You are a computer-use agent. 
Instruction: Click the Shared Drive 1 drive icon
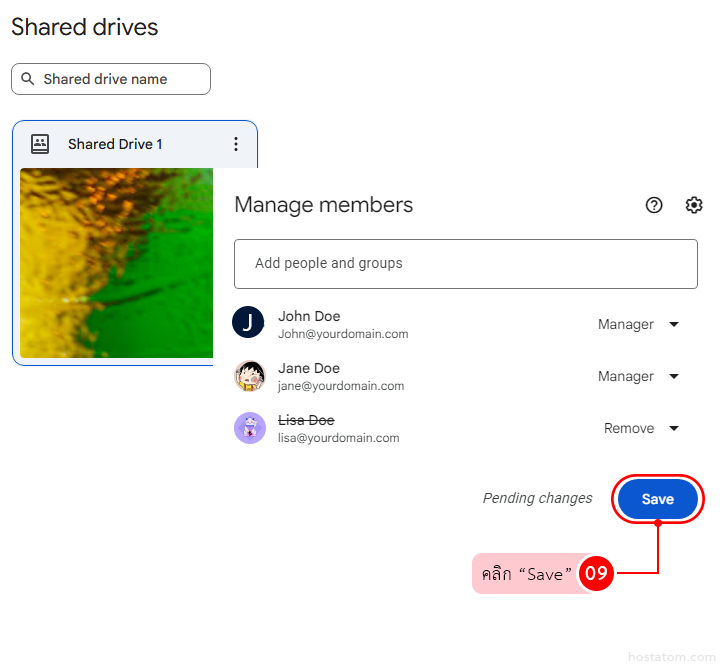point(40,144)
